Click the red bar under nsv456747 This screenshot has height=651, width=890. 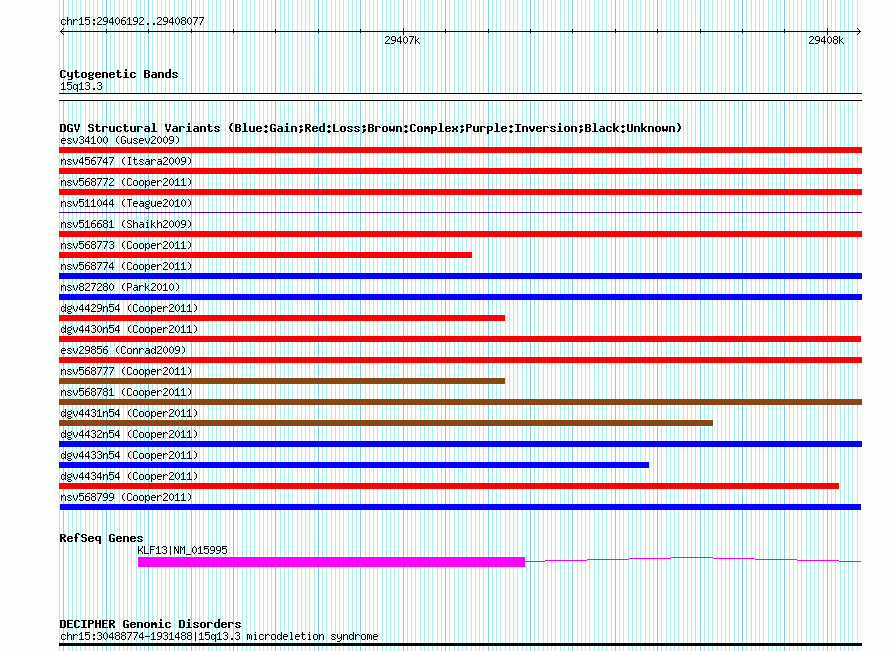pyautogui.click(x=460, y=171)
